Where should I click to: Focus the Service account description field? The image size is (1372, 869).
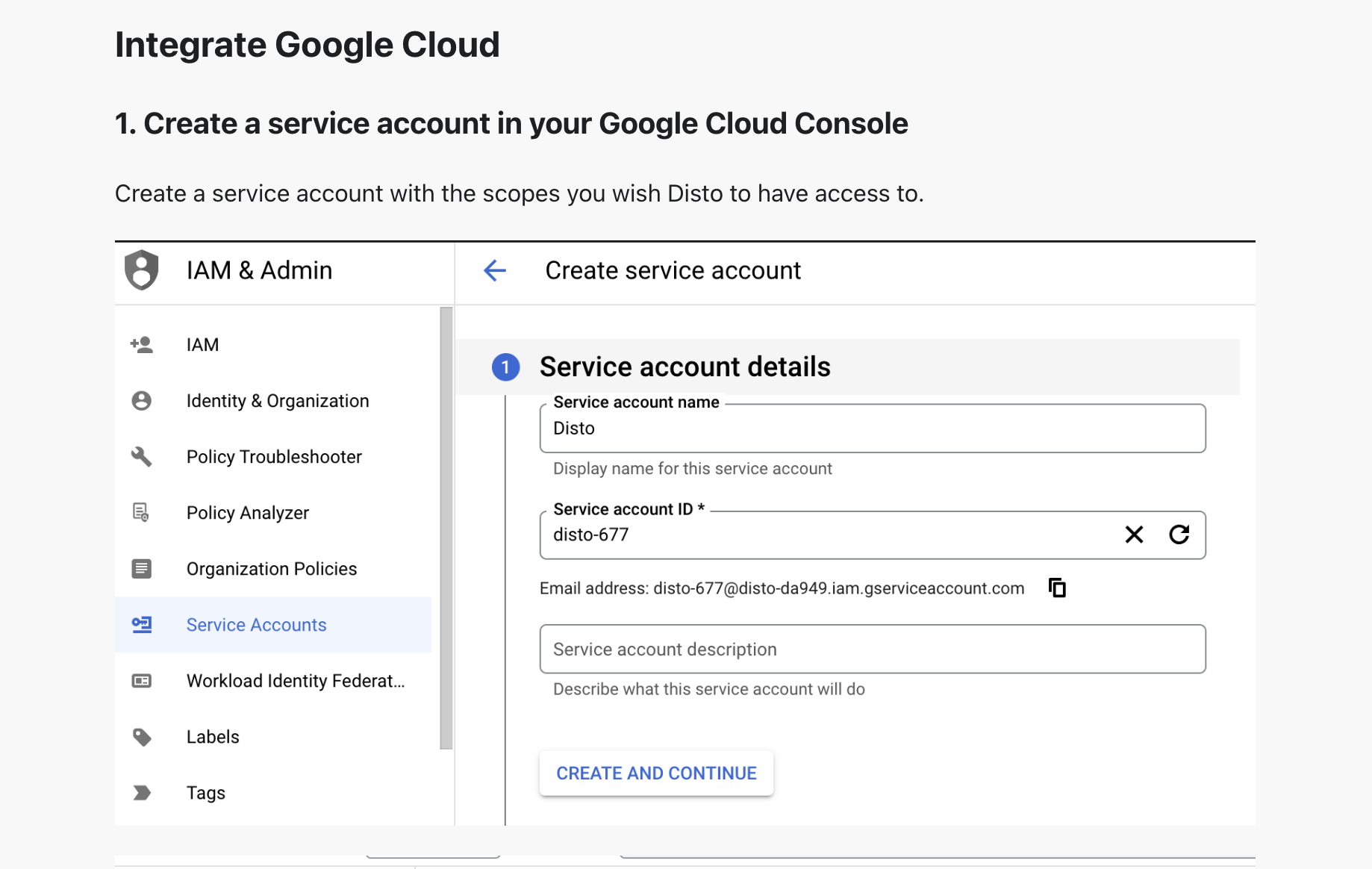click(872, 650)
